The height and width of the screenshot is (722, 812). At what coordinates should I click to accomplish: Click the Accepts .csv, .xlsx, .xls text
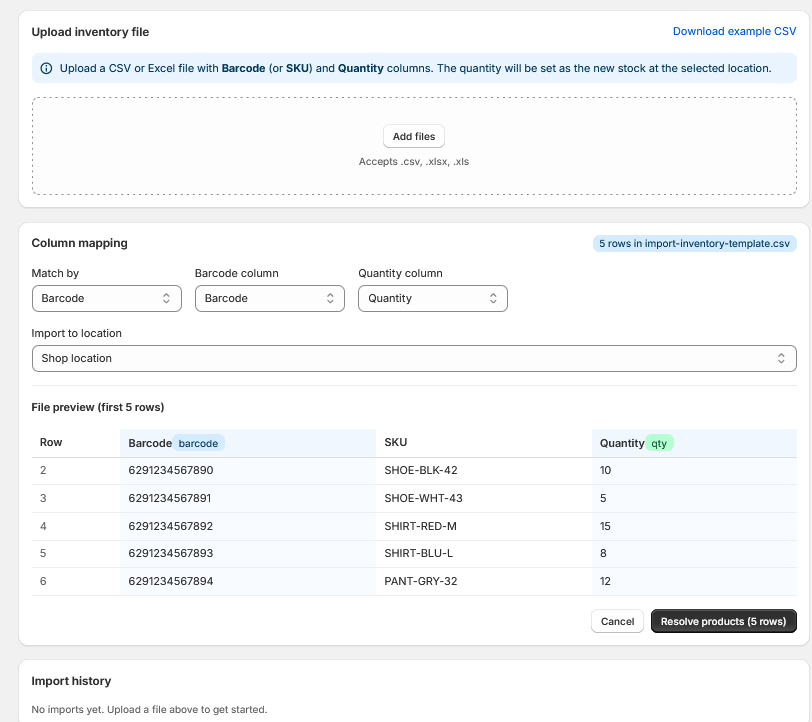(x=414, y=162)
